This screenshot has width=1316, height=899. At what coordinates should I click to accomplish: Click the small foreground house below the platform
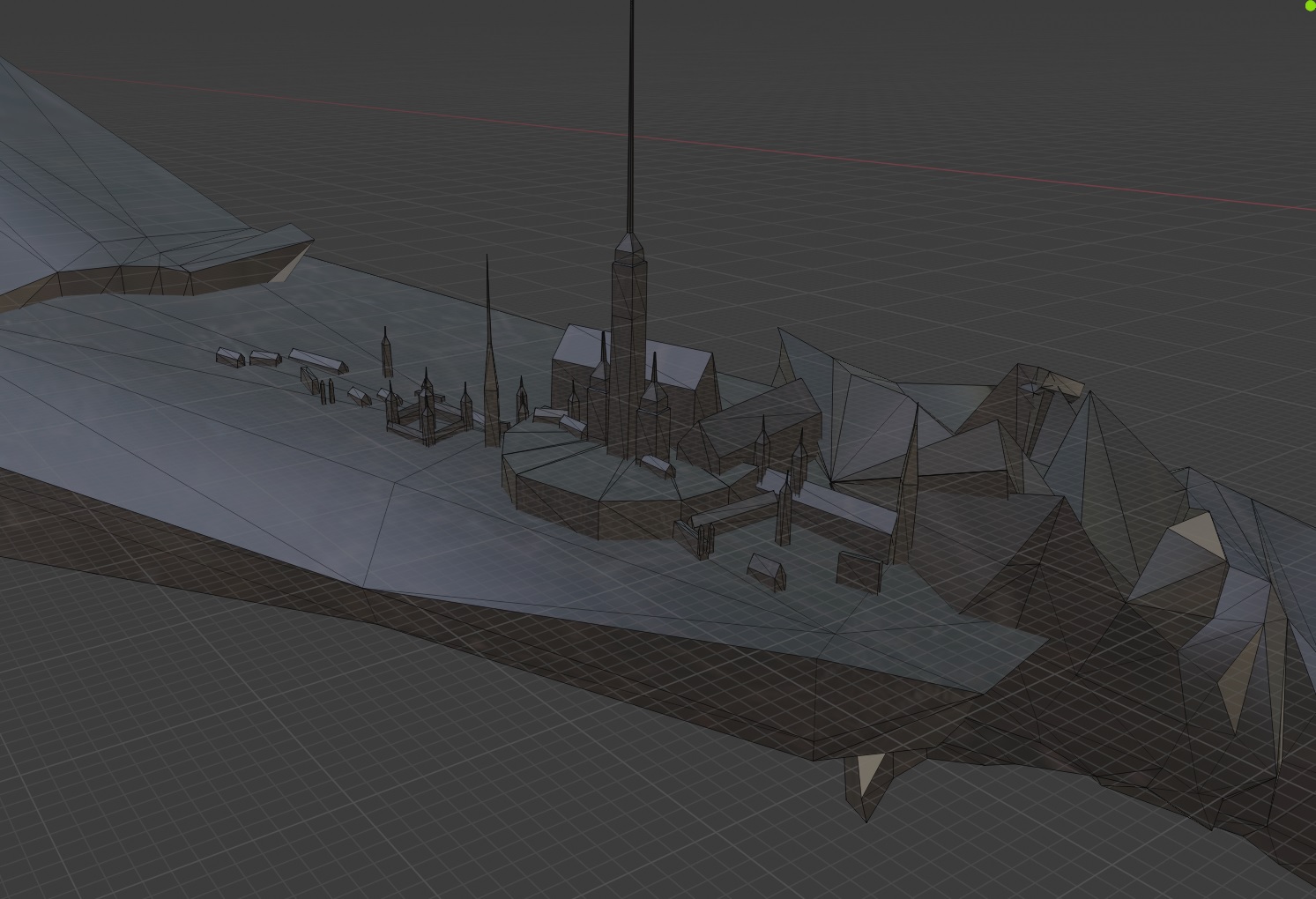click(x=767, y=570)
